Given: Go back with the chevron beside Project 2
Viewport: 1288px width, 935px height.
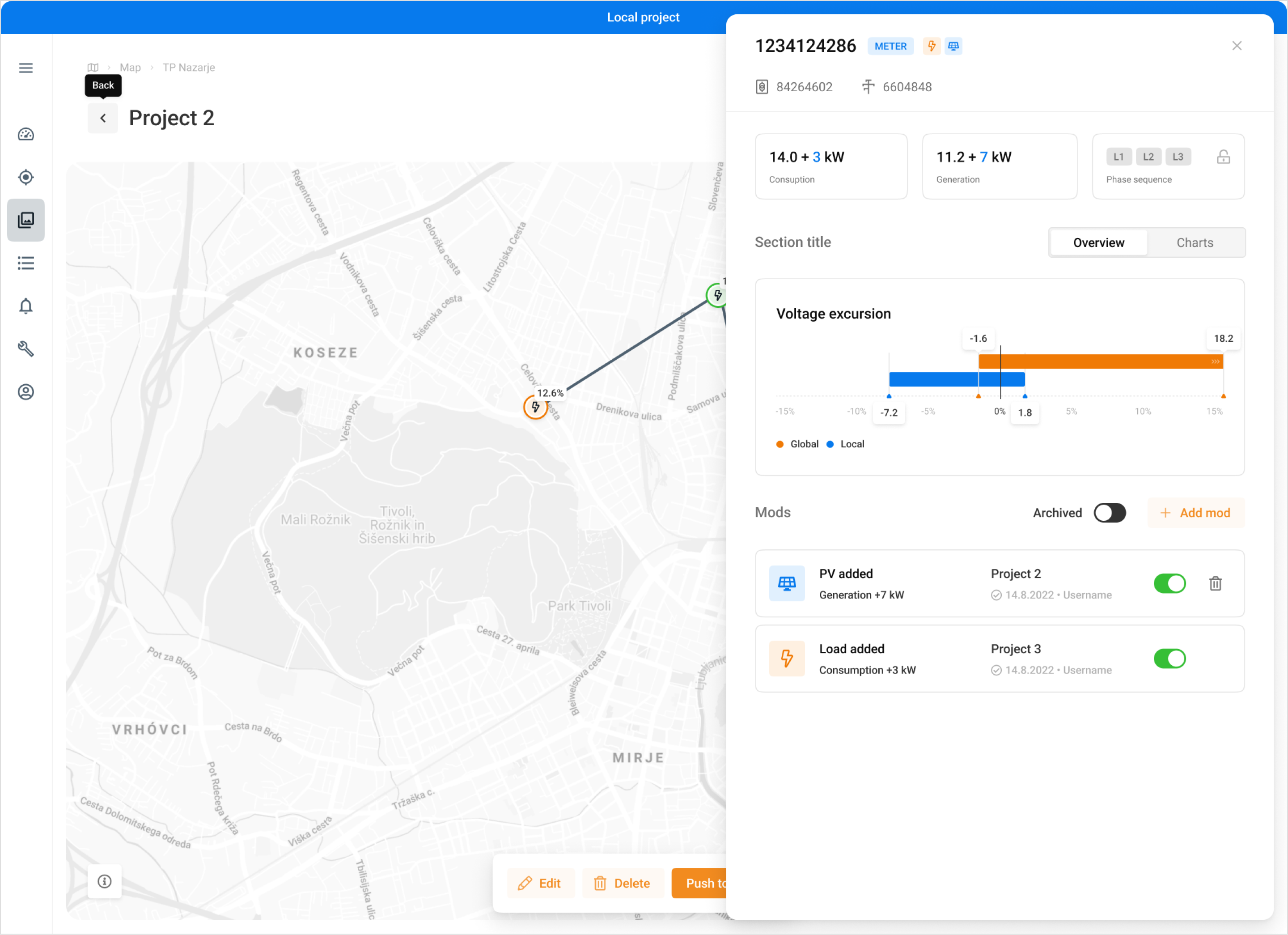Looking at the screenshot, I should pyautogui.click(x=103, y=118).
